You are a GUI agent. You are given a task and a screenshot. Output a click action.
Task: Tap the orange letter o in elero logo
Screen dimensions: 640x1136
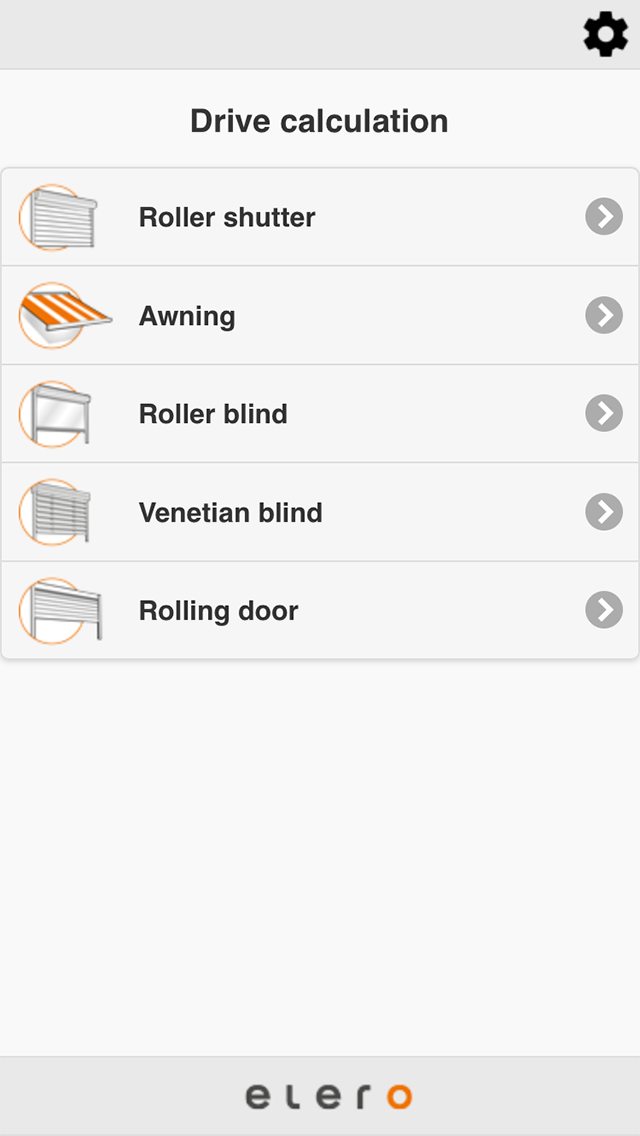(399, 1097)
